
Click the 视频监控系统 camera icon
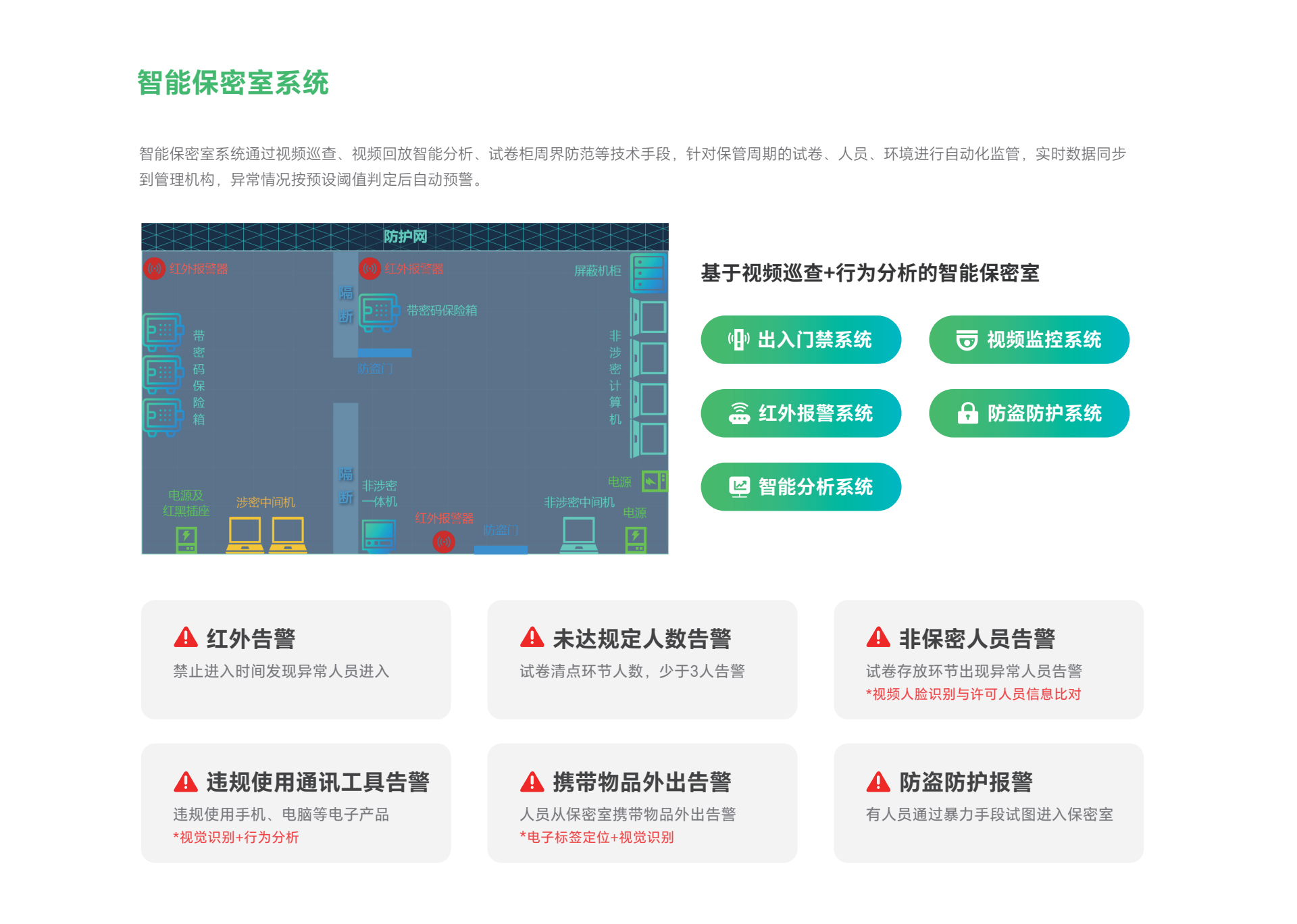point(967,340)
